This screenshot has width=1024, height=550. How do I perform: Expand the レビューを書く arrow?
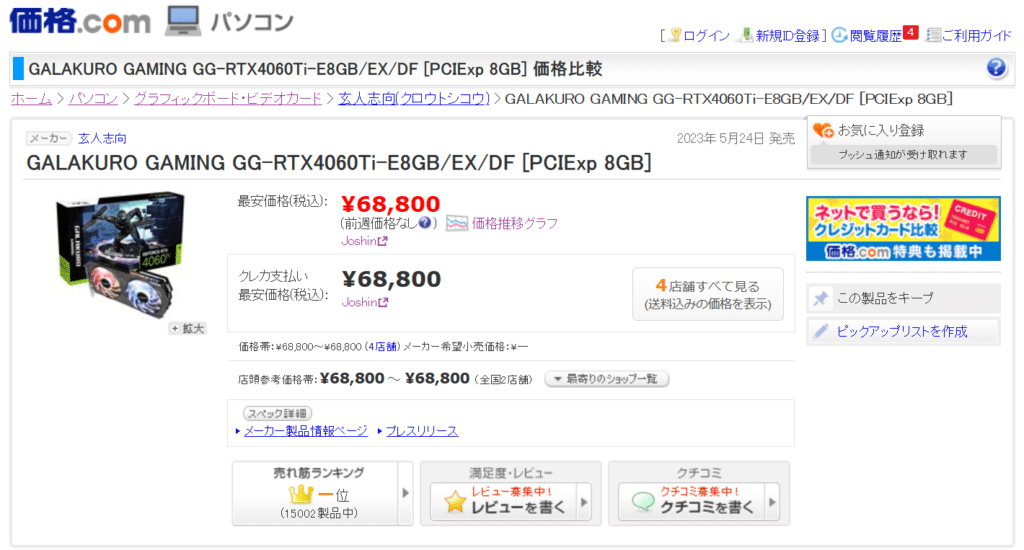pyautogui.click(x=584, y=502)
